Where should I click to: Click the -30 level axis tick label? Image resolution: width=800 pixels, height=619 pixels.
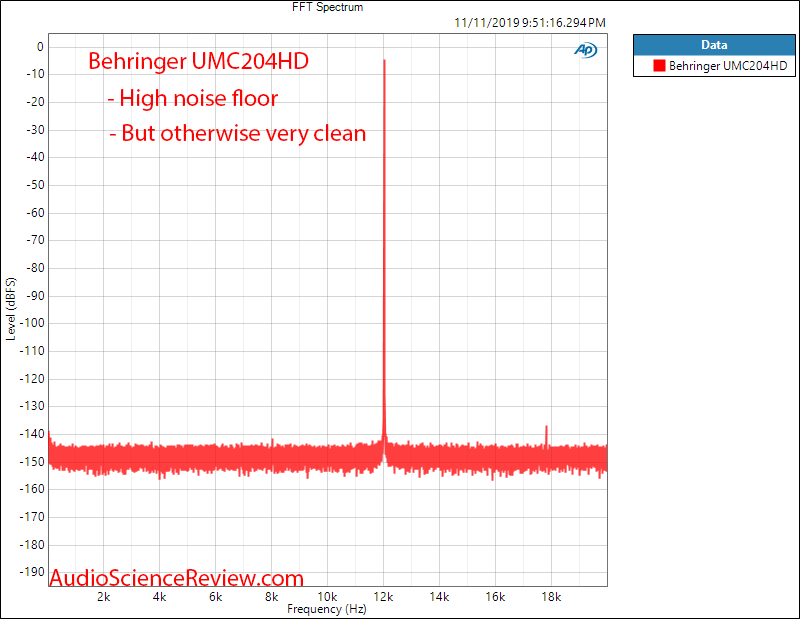35,130
